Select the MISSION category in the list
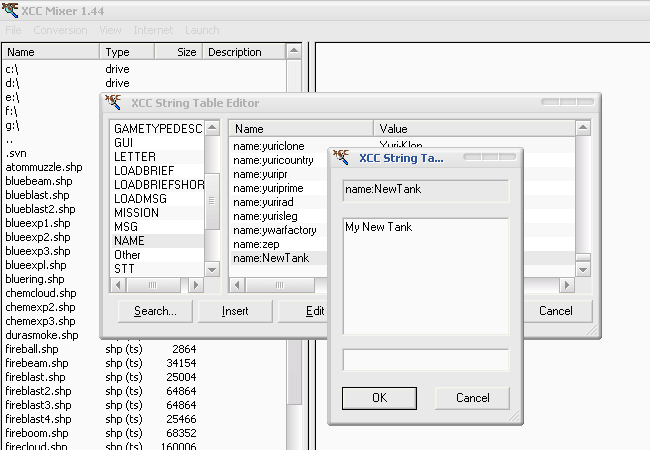 (x=136, y=213)
